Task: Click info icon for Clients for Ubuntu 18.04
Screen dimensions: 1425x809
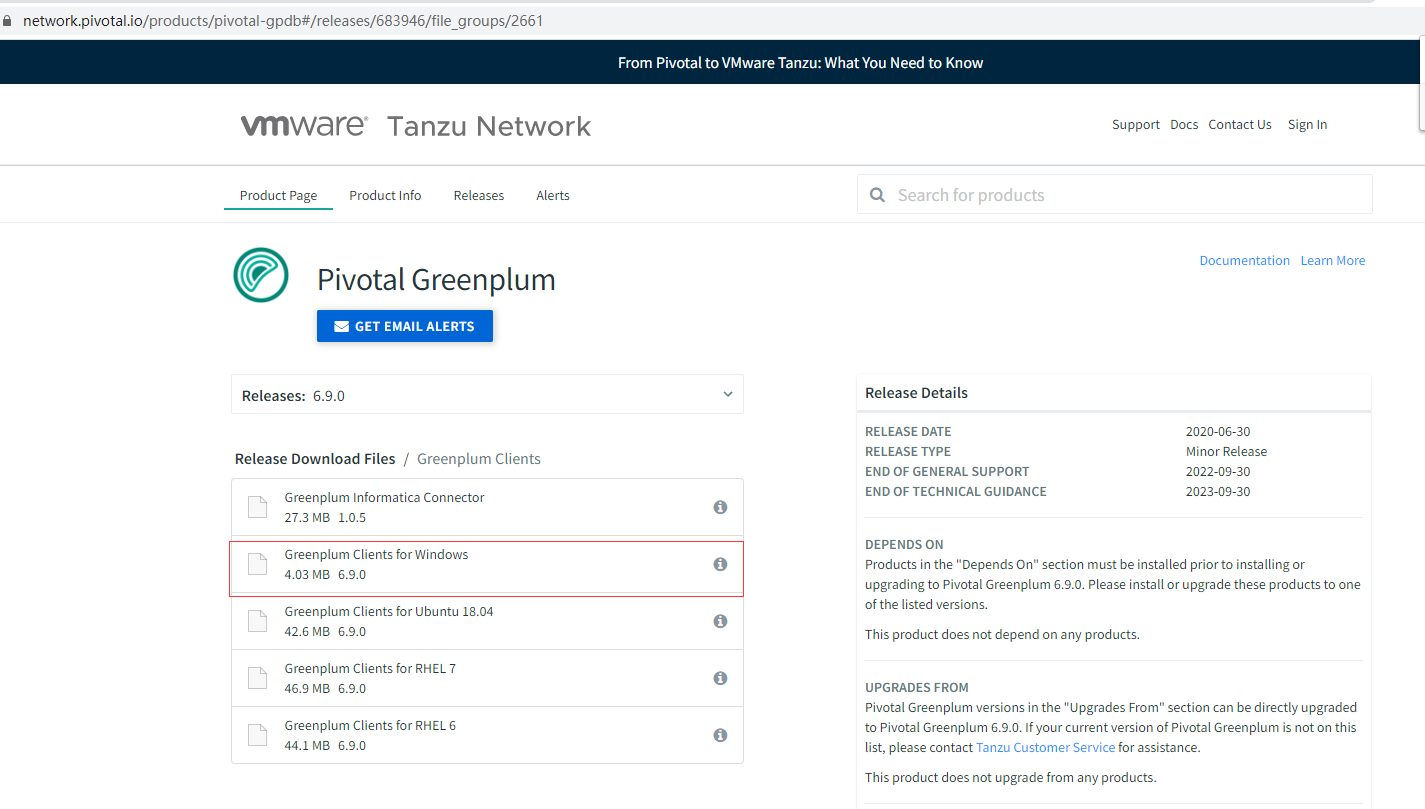Action: tap(720, 621)
